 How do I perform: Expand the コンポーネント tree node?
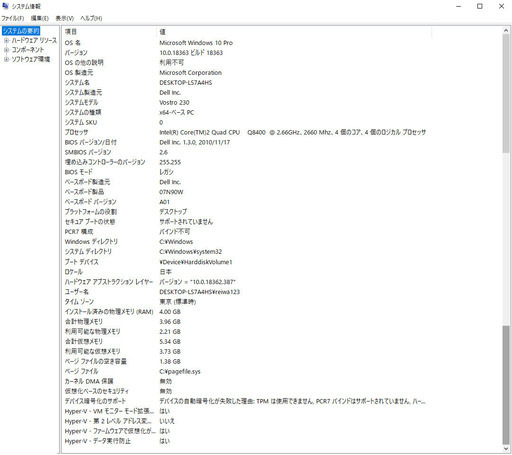click(6, 50)
